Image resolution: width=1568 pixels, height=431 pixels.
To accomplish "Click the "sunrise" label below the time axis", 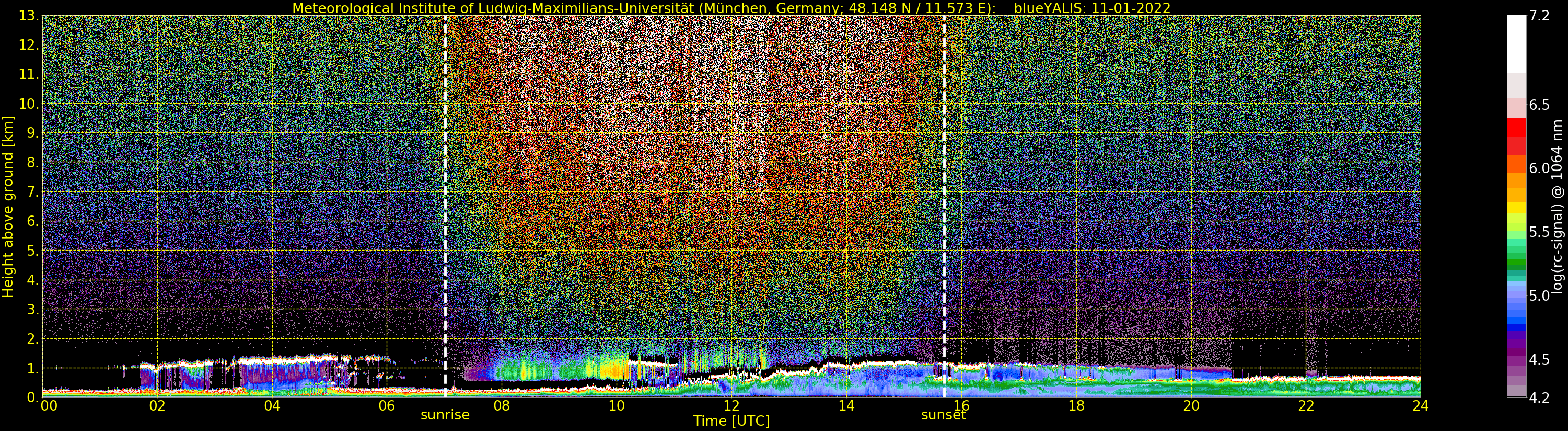I will click(x=445, y=415).
